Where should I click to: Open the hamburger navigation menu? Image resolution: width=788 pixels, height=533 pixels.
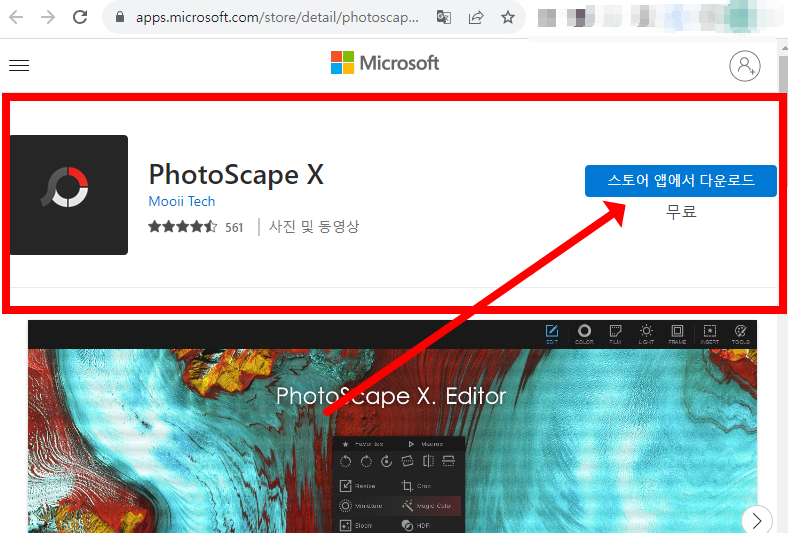(x=19, y=65)
